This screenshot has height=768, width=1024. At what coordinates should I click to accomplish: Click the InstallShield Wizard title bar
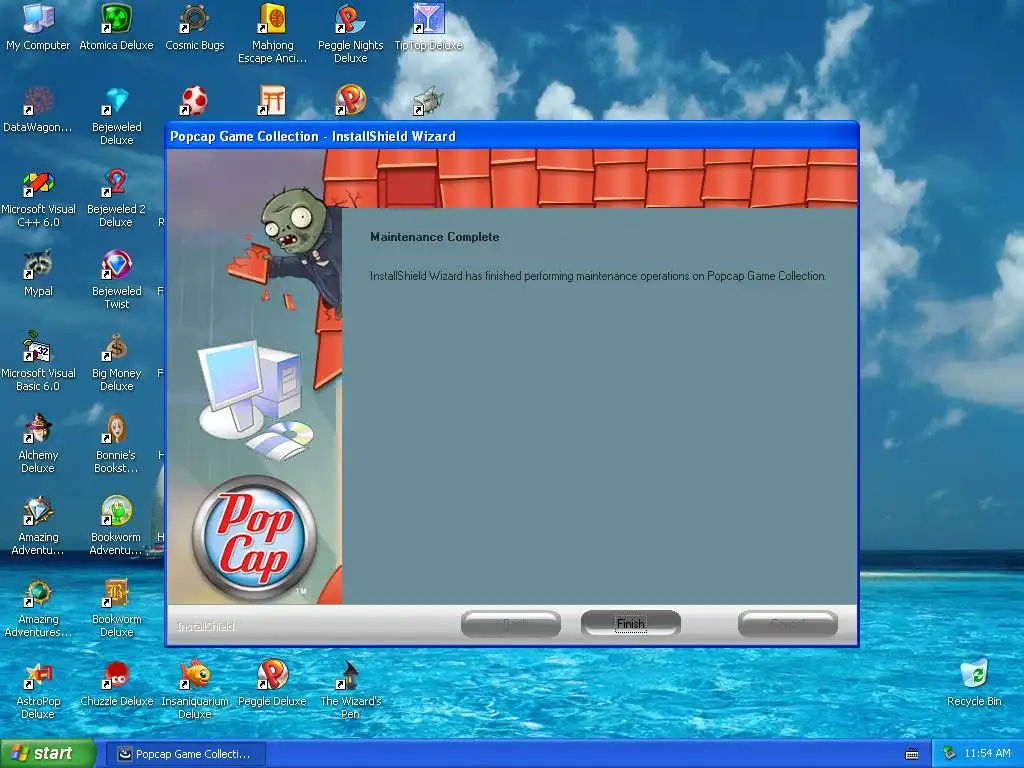point(511,136)
